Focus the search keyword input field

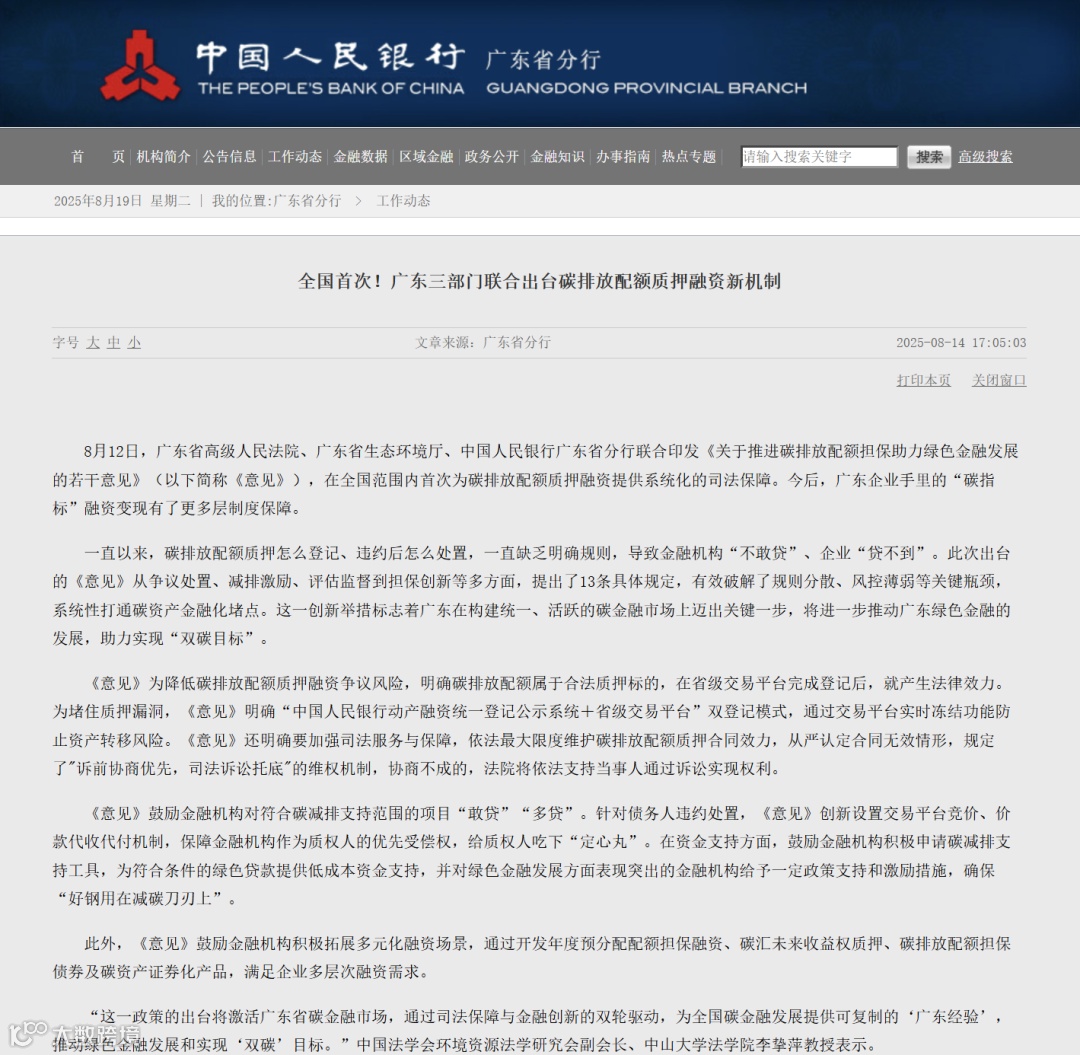[x=820, y=156]
